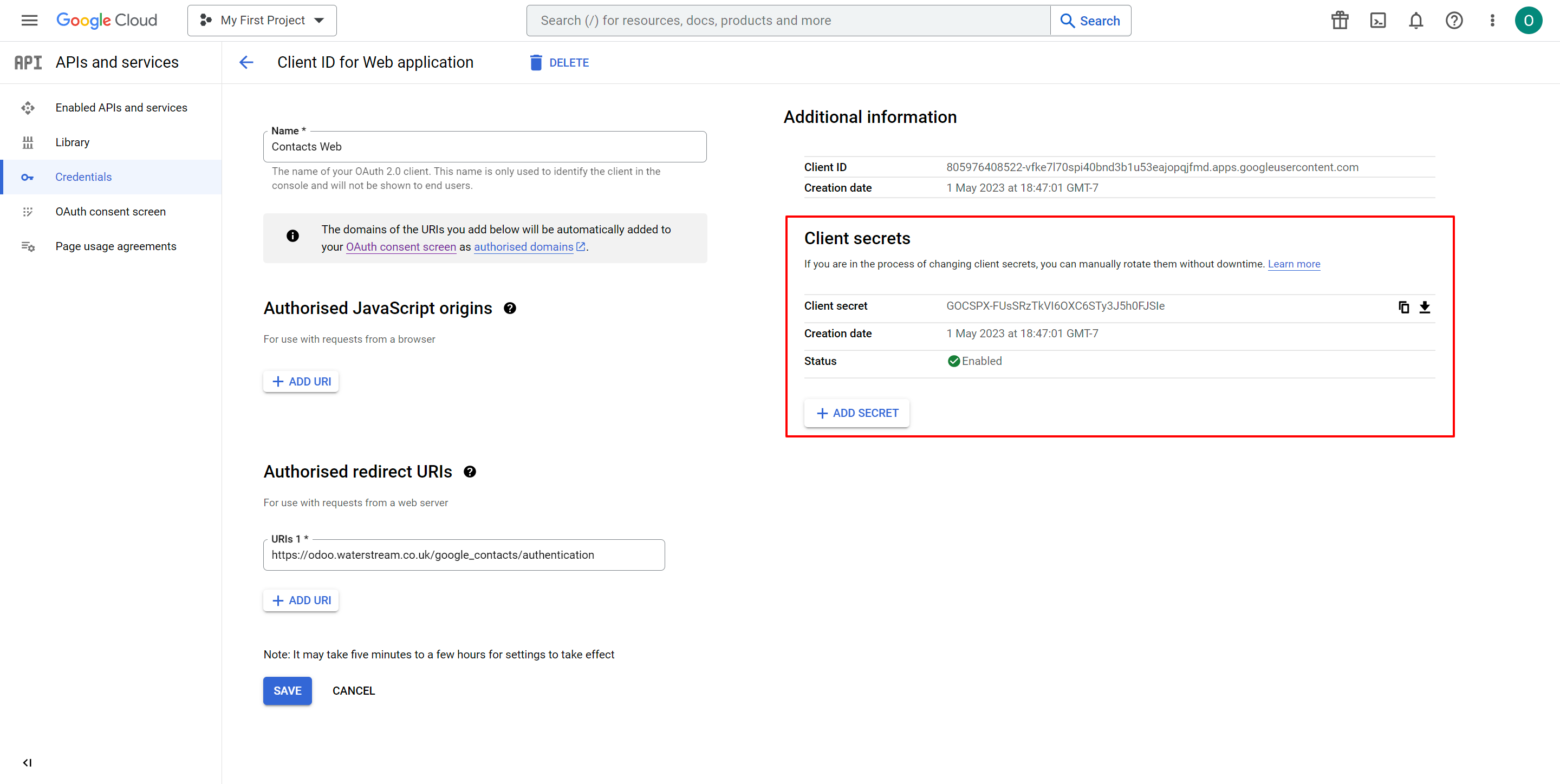Viewport: 1560px width, 784px height.
Task: Open the My First Project selector
Action: [x=262, y=21]
